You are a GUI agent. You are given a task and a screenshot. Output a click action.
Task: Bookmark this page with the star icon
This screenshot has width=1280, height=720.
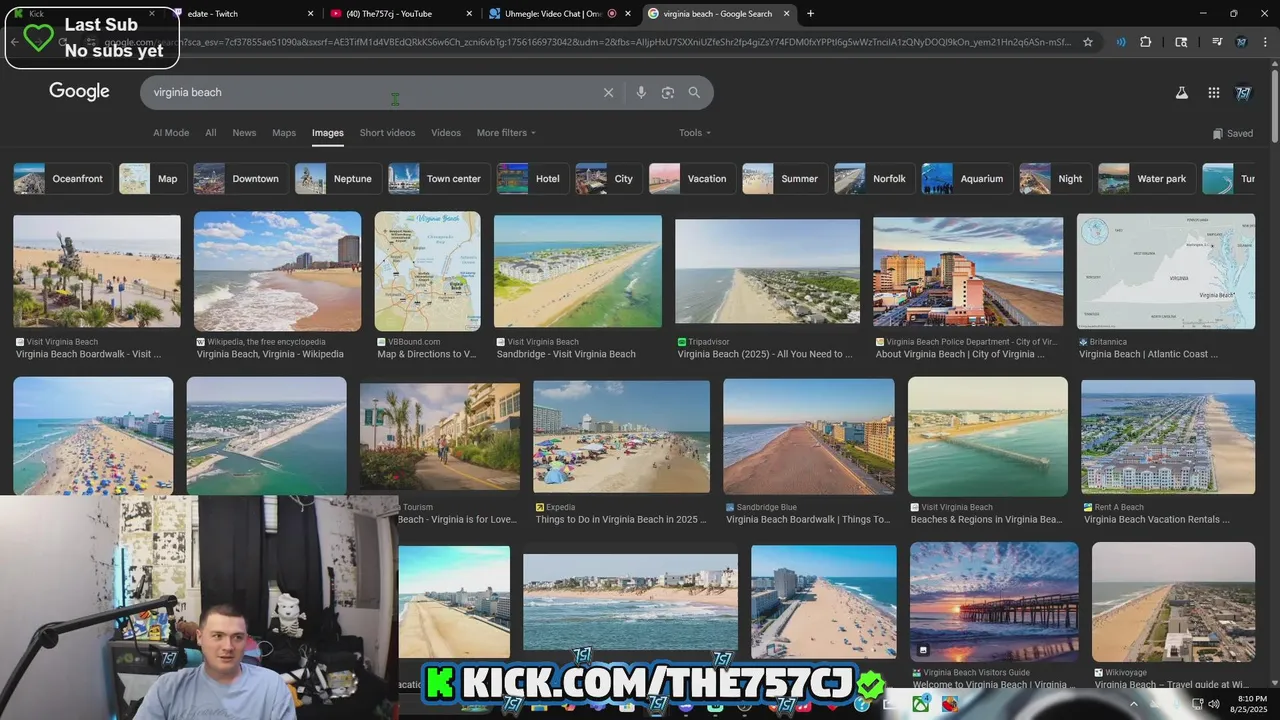tap(1088, 42)
